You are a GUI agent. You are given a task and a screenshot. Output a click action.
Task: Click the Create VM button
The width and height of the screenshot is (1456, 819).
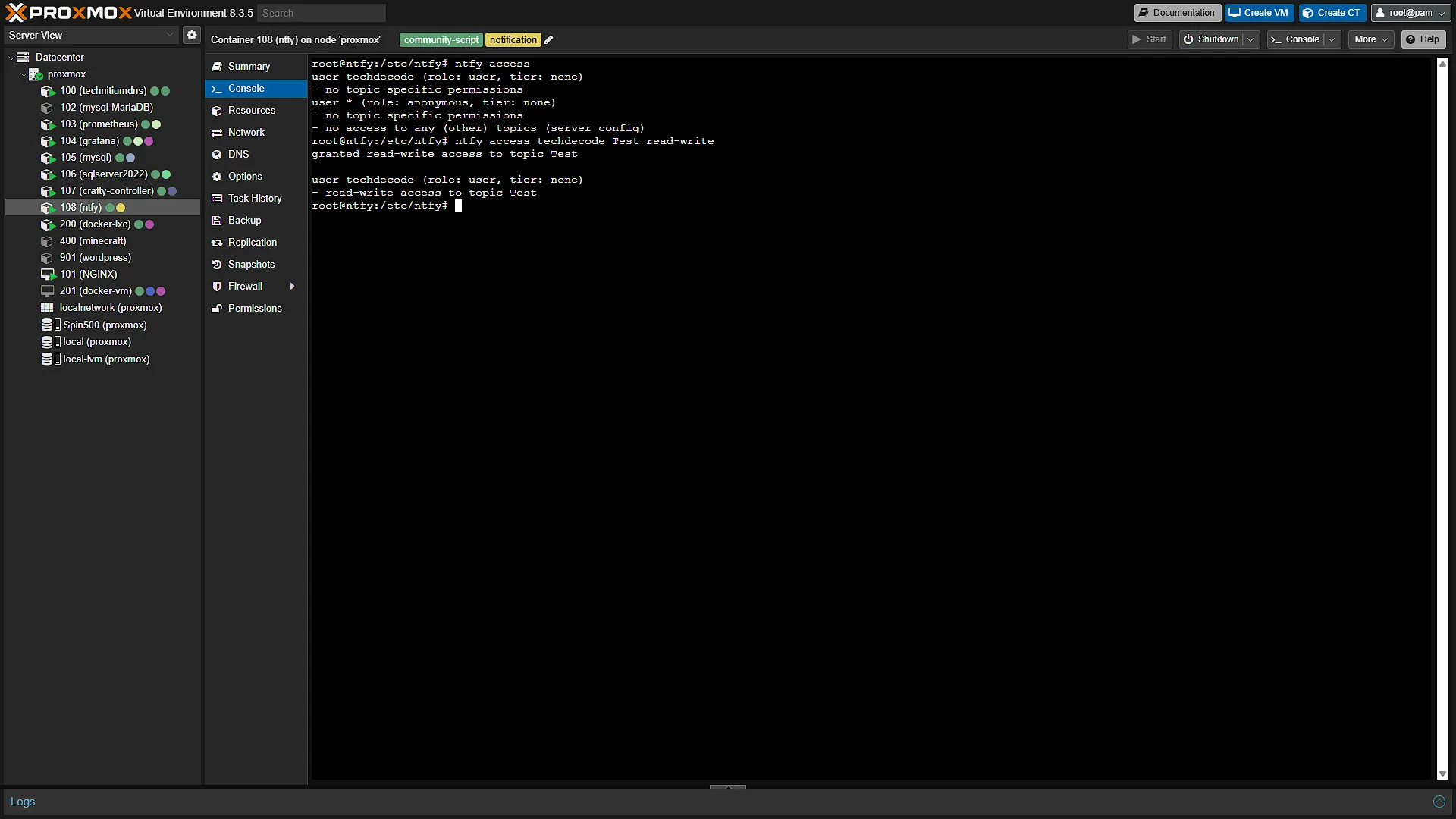click(1259, 13)
